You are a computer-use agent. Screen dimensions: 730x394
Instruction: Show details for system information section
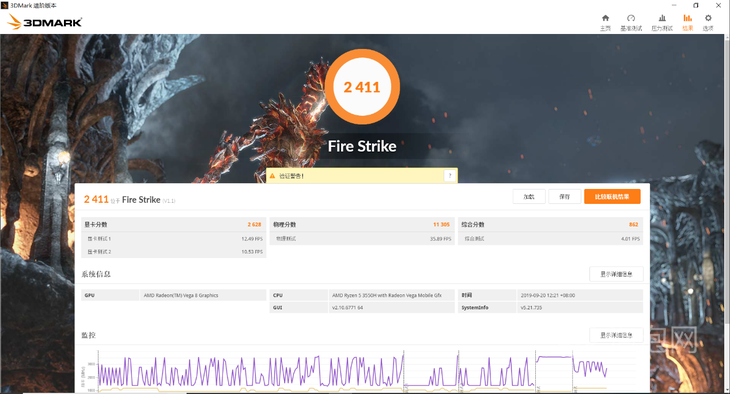(x=616, y=274)
